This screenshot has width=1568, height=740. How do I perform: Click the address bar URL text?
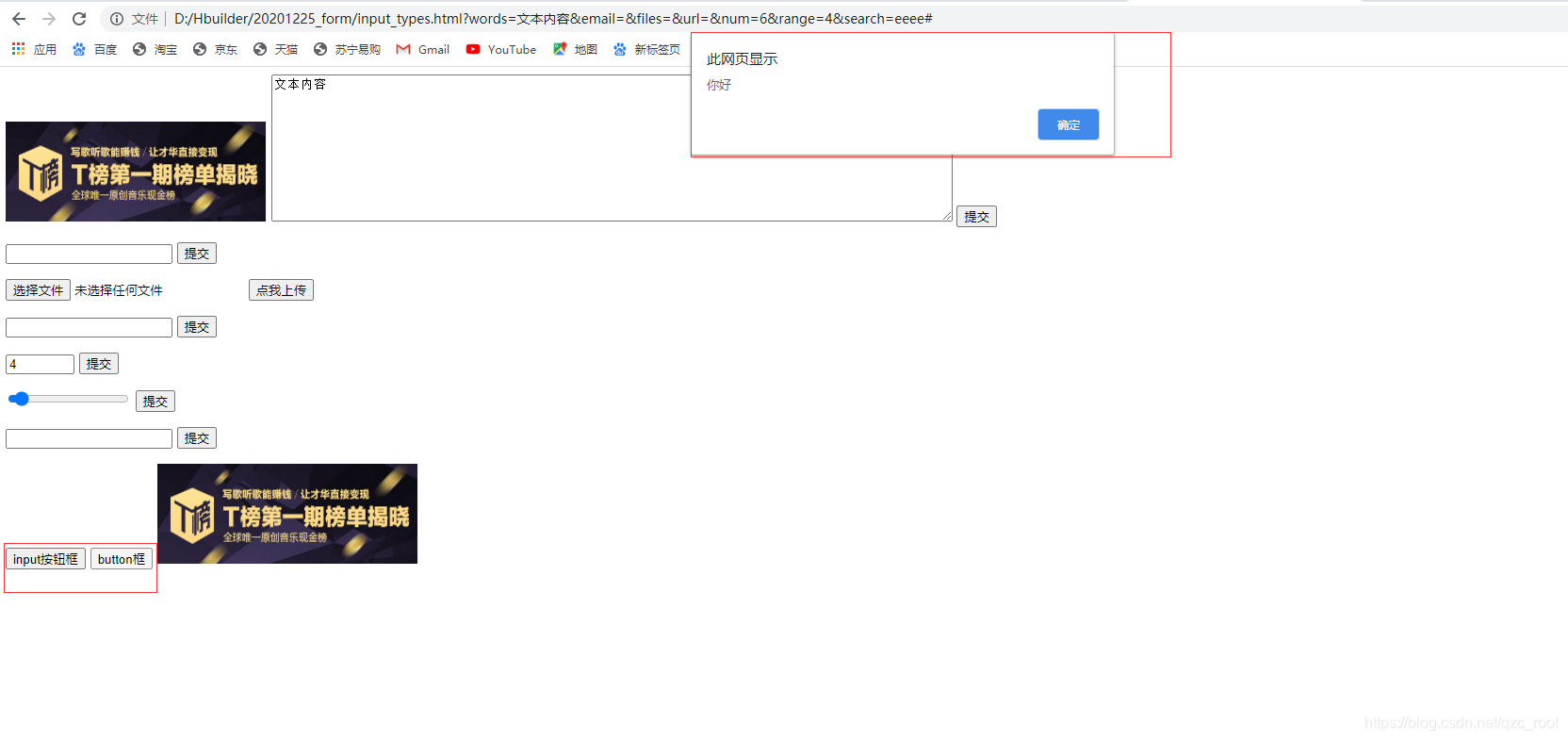(553, 19)
